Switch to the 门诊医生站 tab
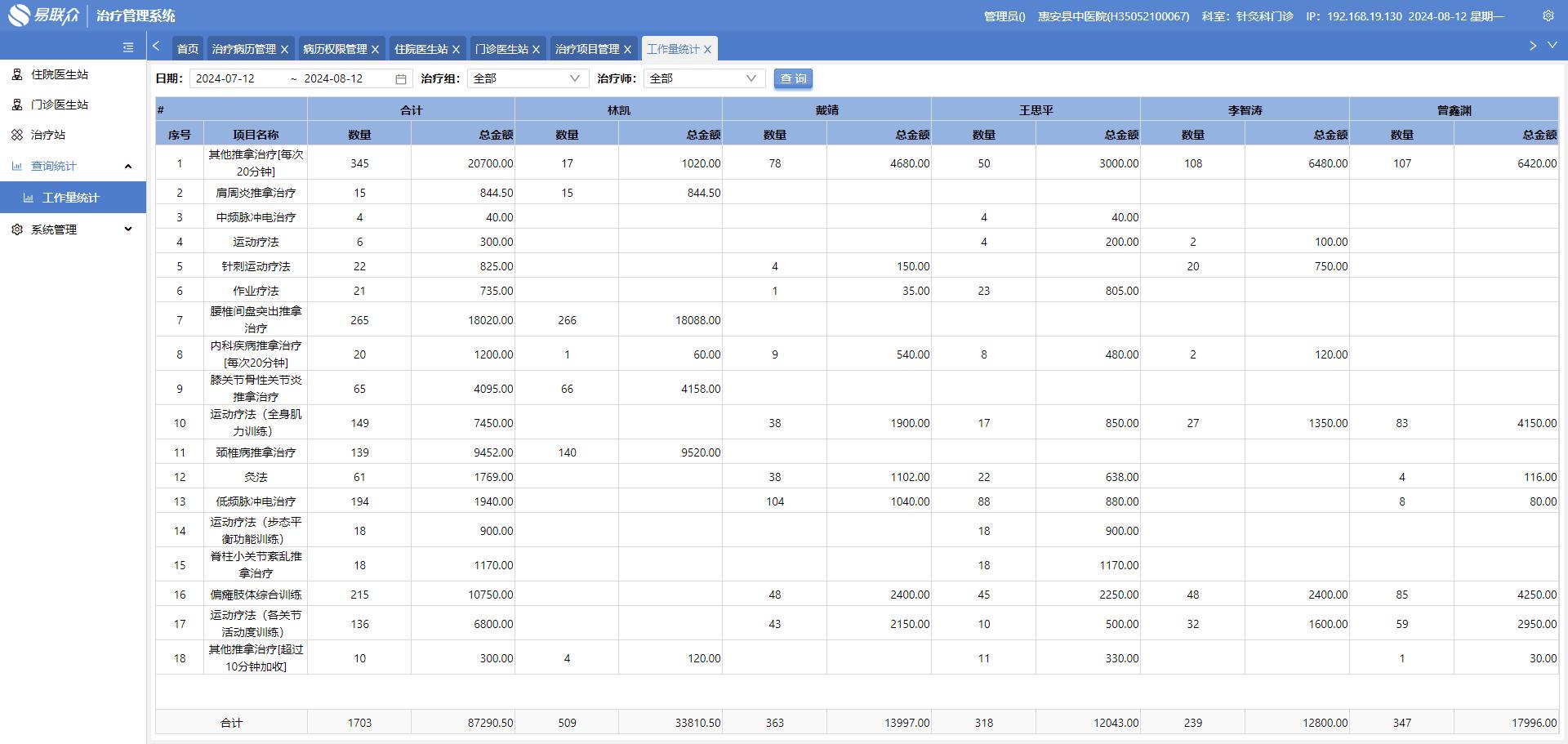 [501, 49]
